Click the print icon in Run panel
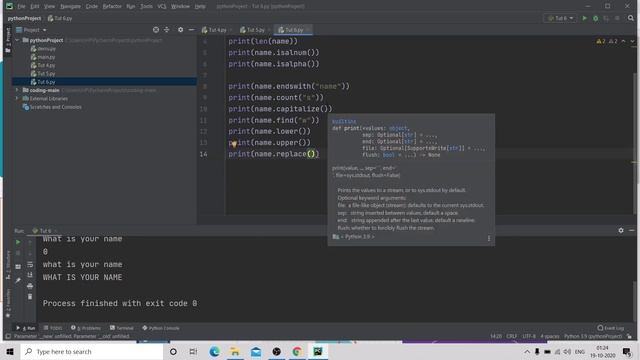This screenshot has height=360, width=640. click(30, 286)
